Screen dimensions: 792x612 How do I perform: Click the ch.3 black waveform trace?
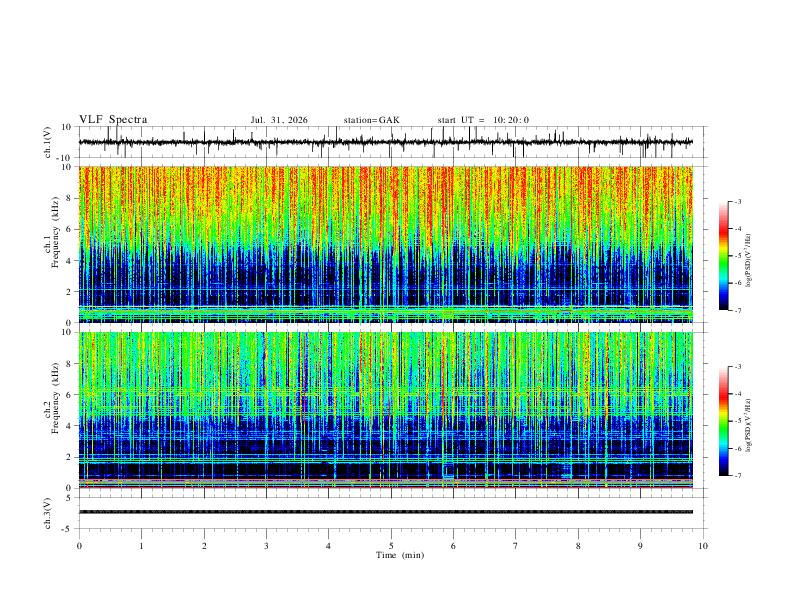coord(386,512)
